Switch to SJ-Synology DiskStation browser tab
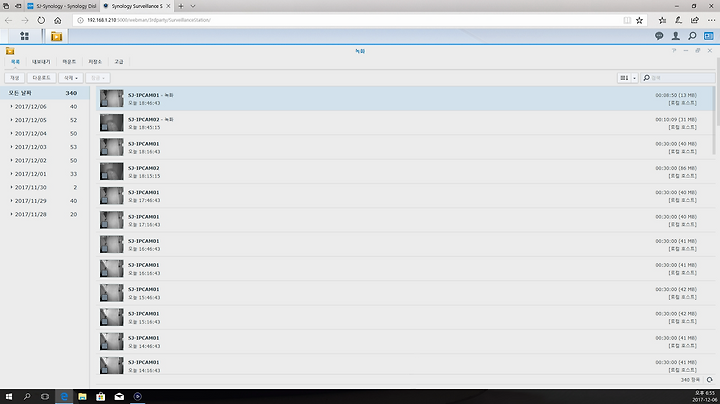The image size is (720, 404). 62,6
